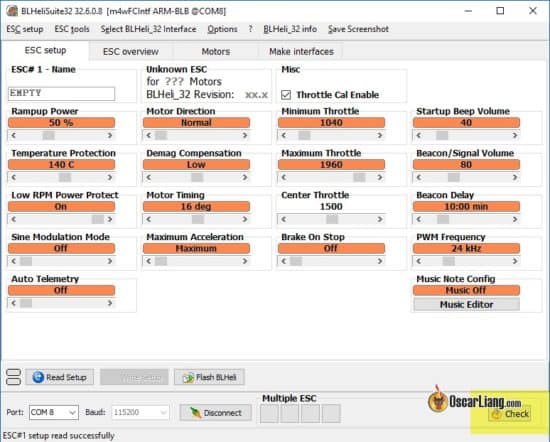The width and height of the screenshot is (550, 442).
Task: Click the Rampup Power 50 % value bar
Action: pyautogui.click(x=61, y=122)
